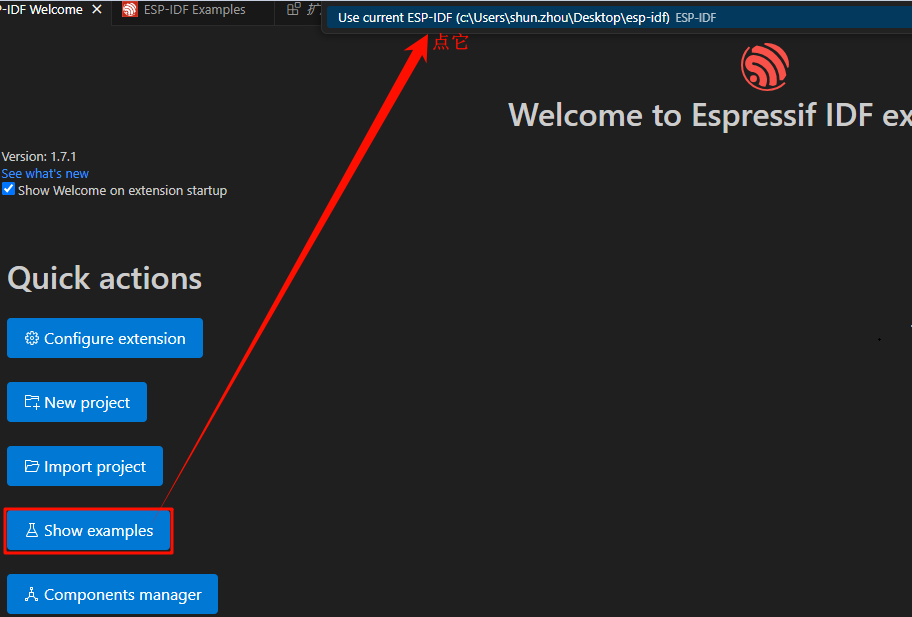Open the Components manager
The width and height of the screenshot is (912, 617).
point(112,594)
